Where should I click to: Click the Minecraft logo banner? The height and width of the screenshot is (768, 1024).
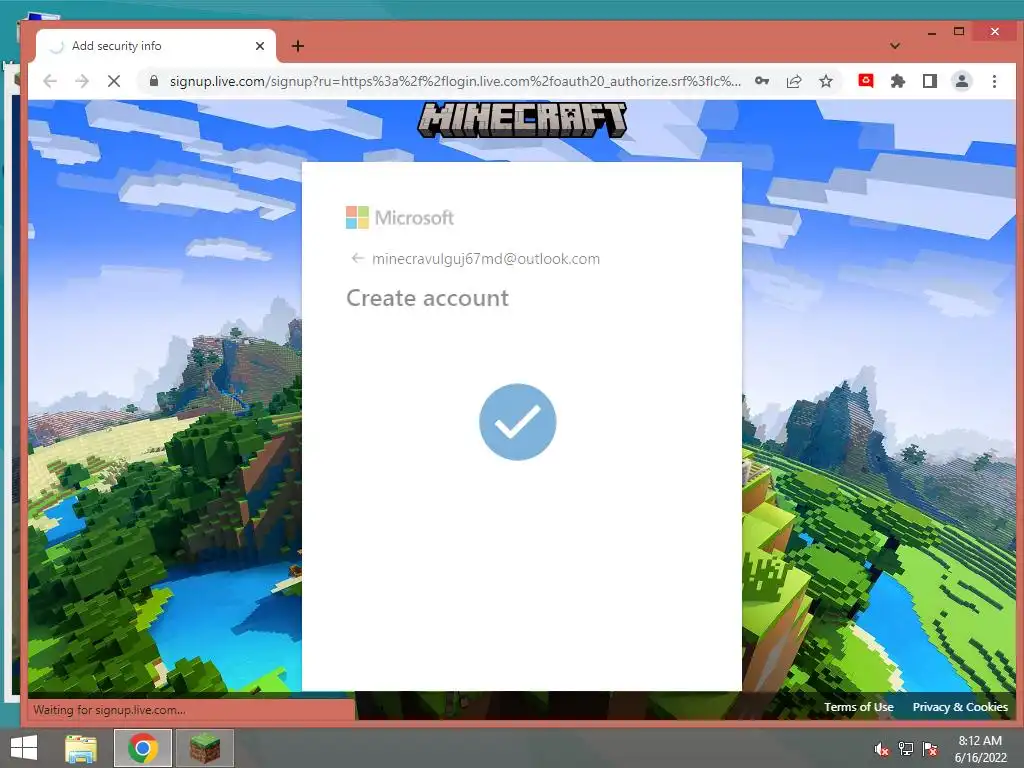pyautogui.click(x=522, y=121)
